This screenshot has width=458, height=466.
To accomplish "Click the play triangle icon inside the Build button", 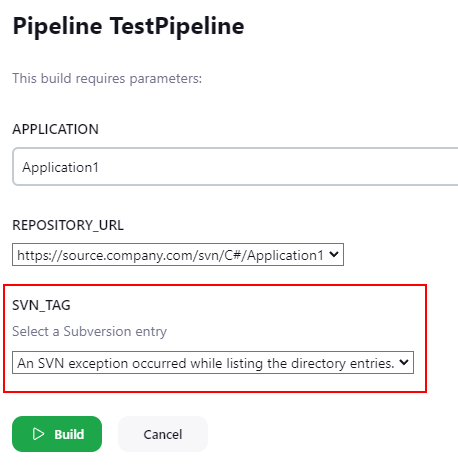I will click(38, 434).
